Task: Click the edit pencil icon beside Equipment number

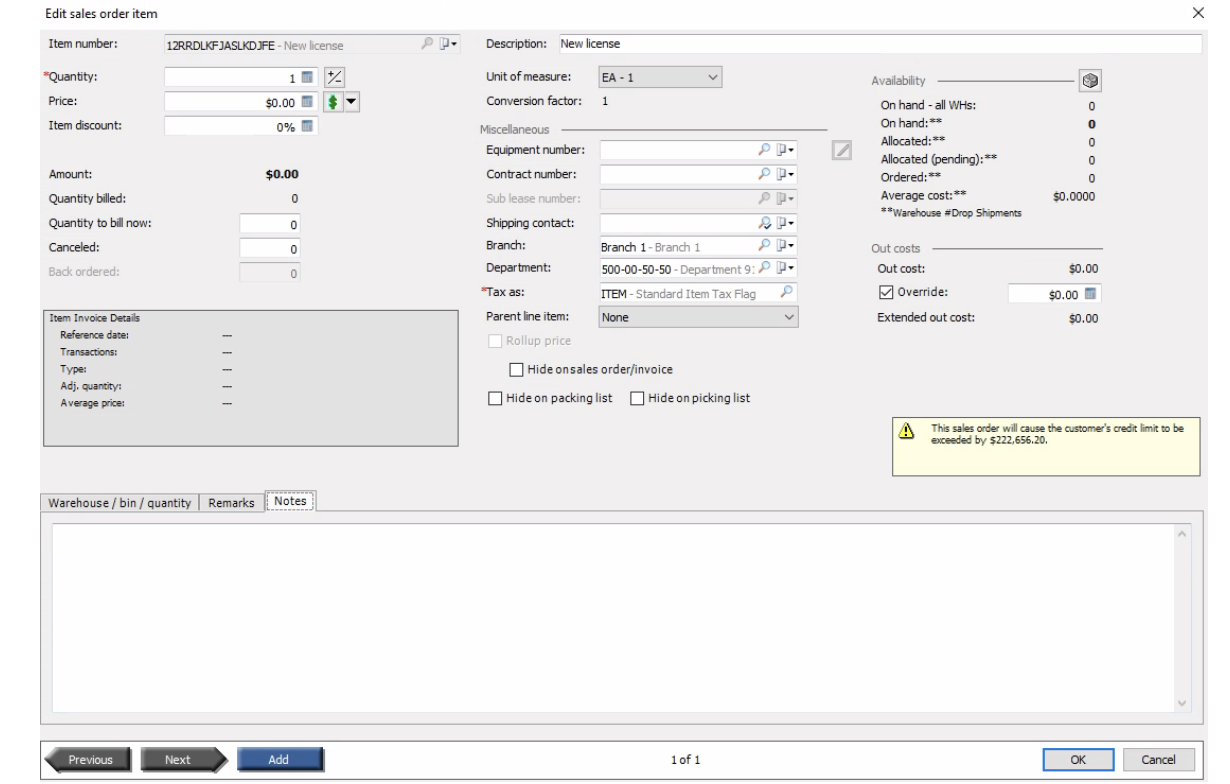Action: [842, 151]
